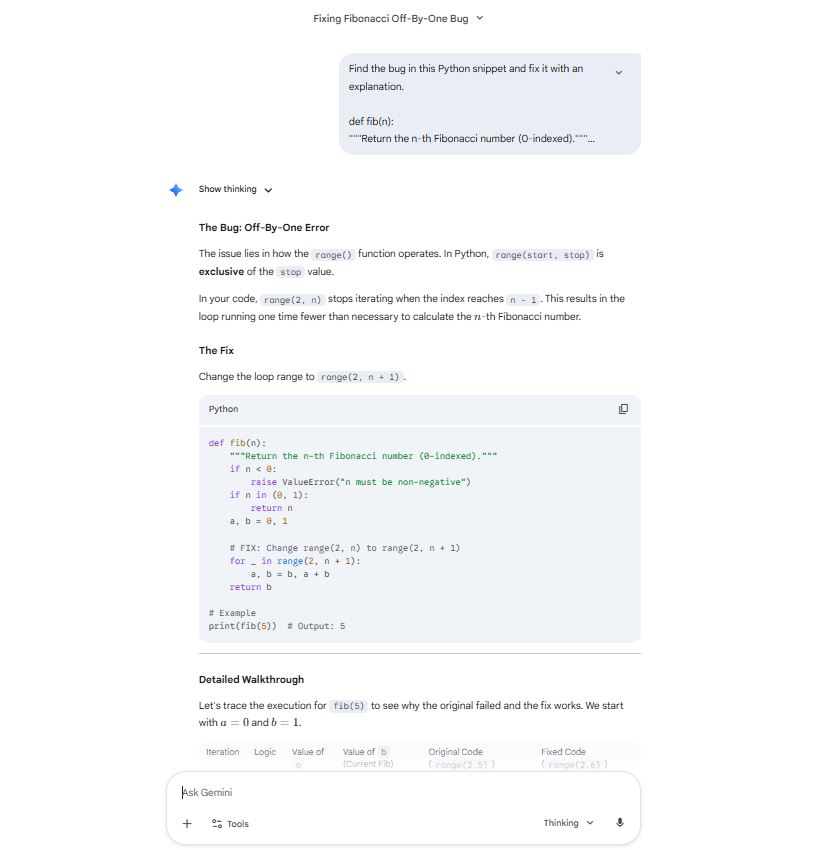Click the 'def fib(n):' line in code block
This screenshot has width=837, height=850.
pyautogui.click(x=237, y=442)
